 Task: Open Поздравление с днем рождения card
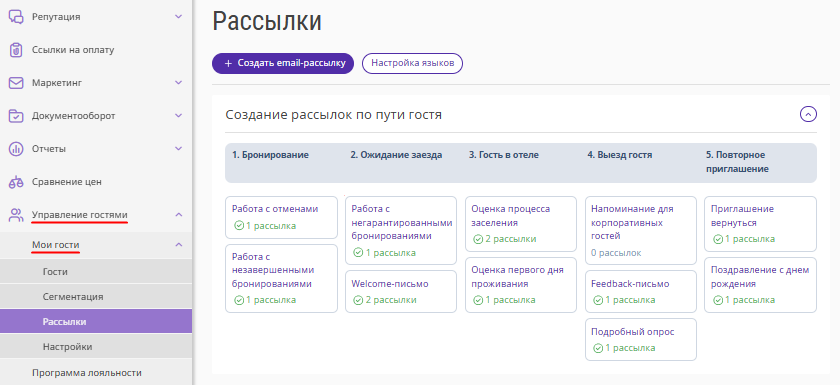761,285
